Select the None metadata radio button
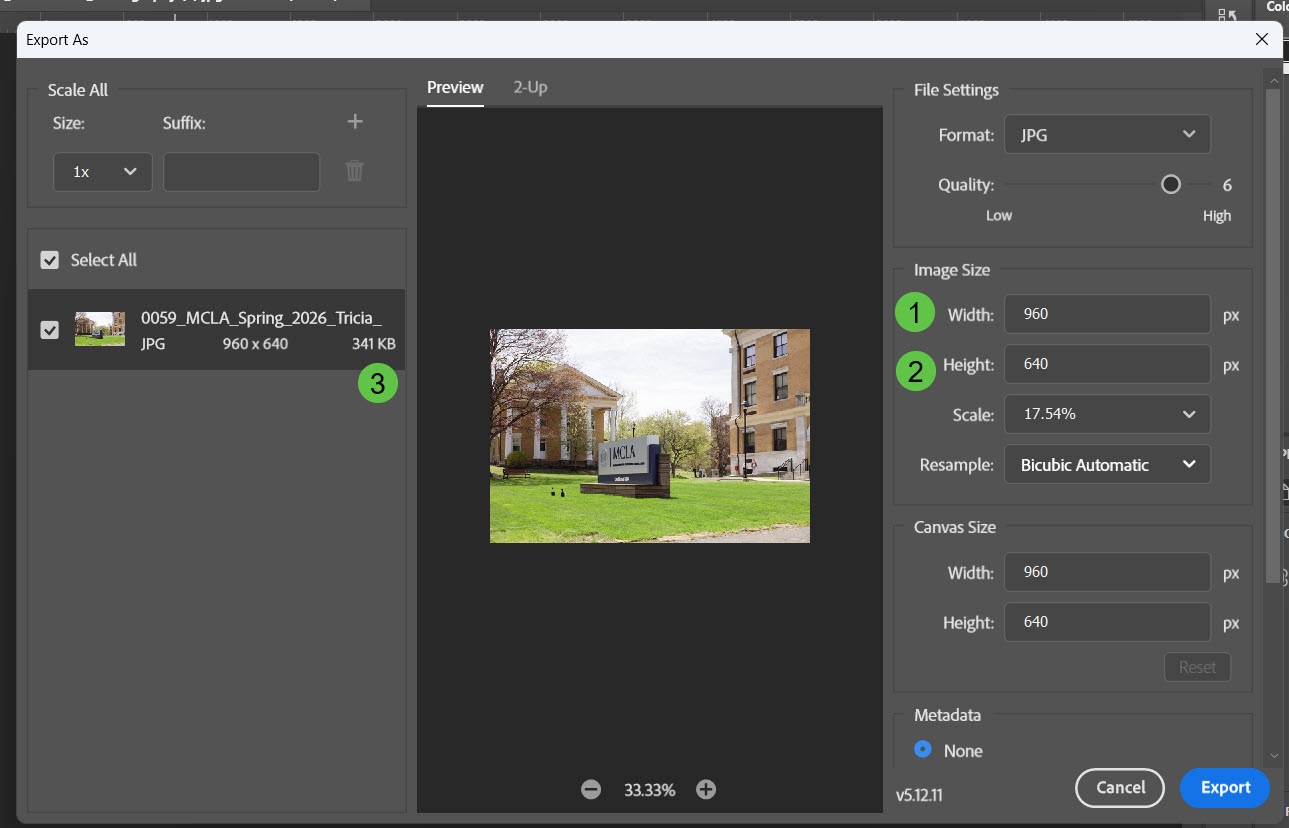The height and width of the screenshot is (828, 1289). coord(923,750)
